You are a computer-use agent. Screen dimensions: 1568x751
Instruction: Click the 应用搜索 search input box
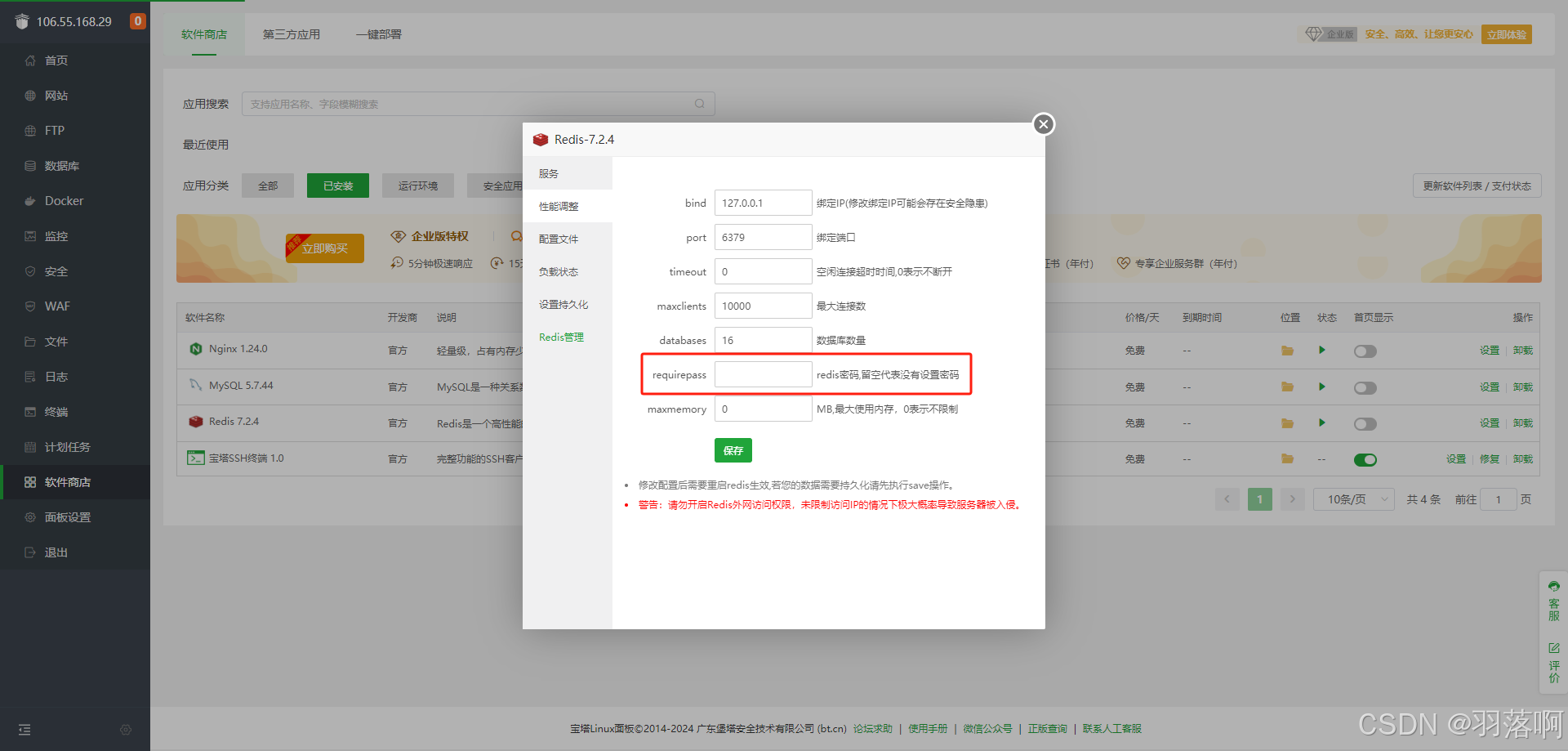(479, 104)
